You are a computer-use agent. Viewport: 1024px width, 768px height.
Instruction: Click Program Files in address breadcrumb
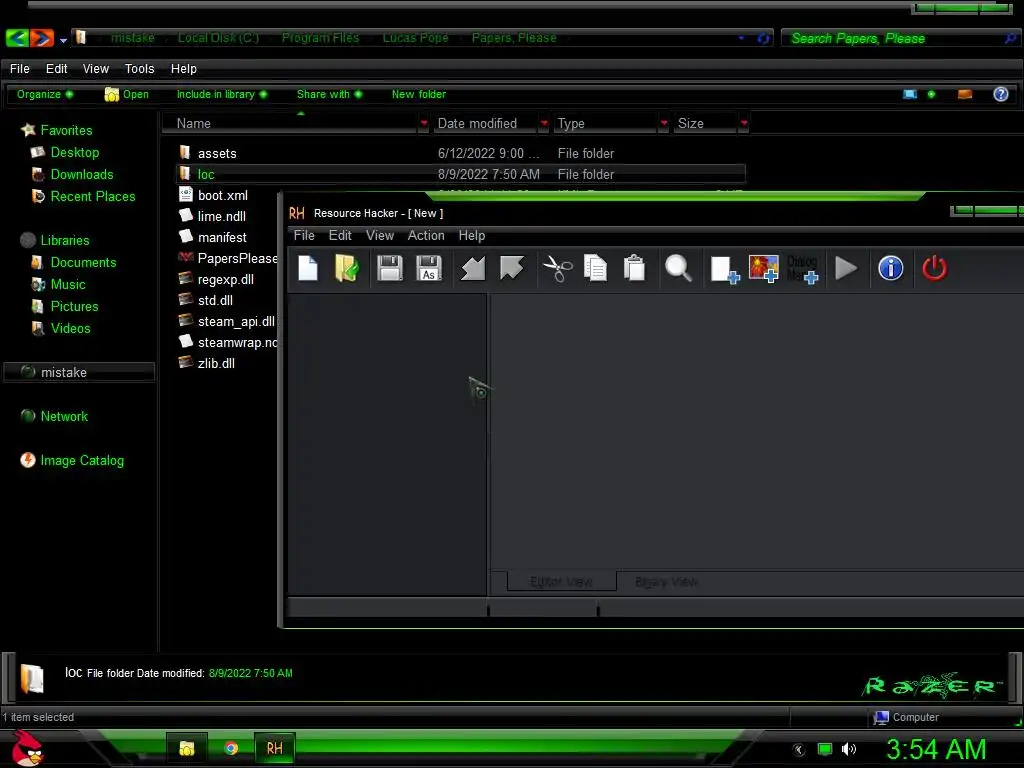coord(321,38)
